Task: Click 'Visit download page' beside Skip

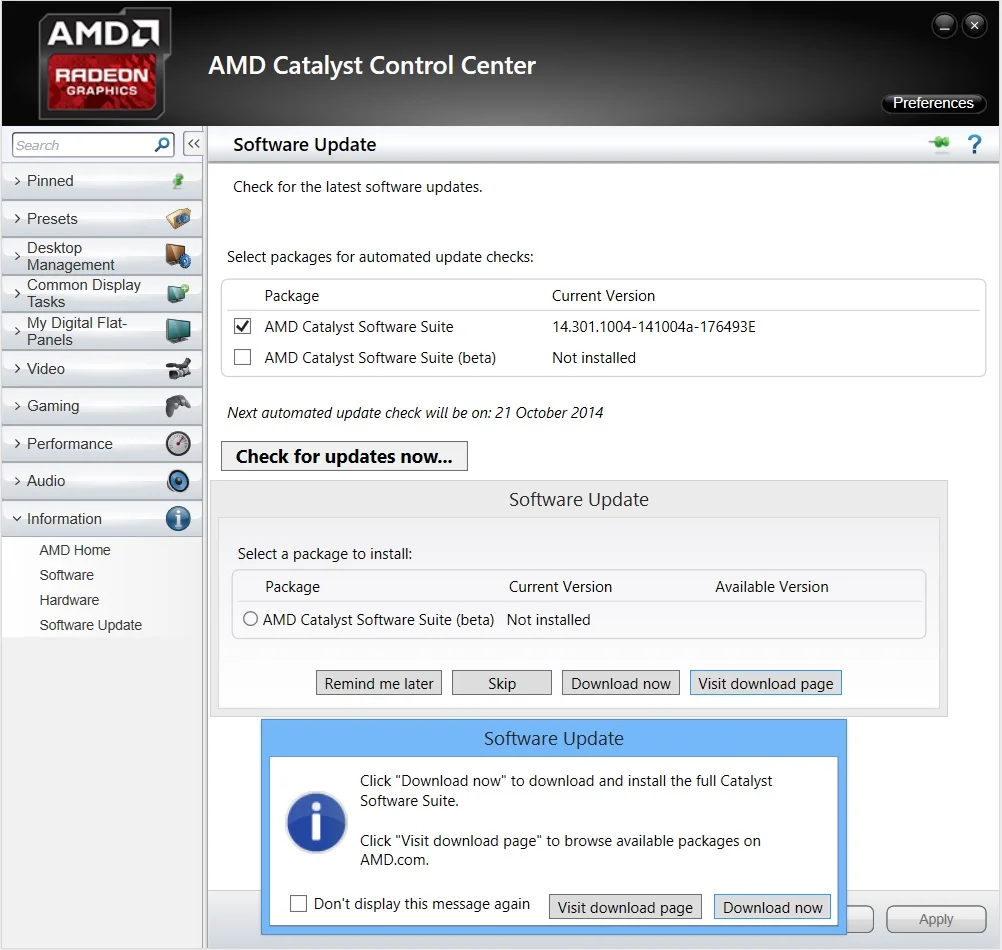Action: (x=766, y=683)
